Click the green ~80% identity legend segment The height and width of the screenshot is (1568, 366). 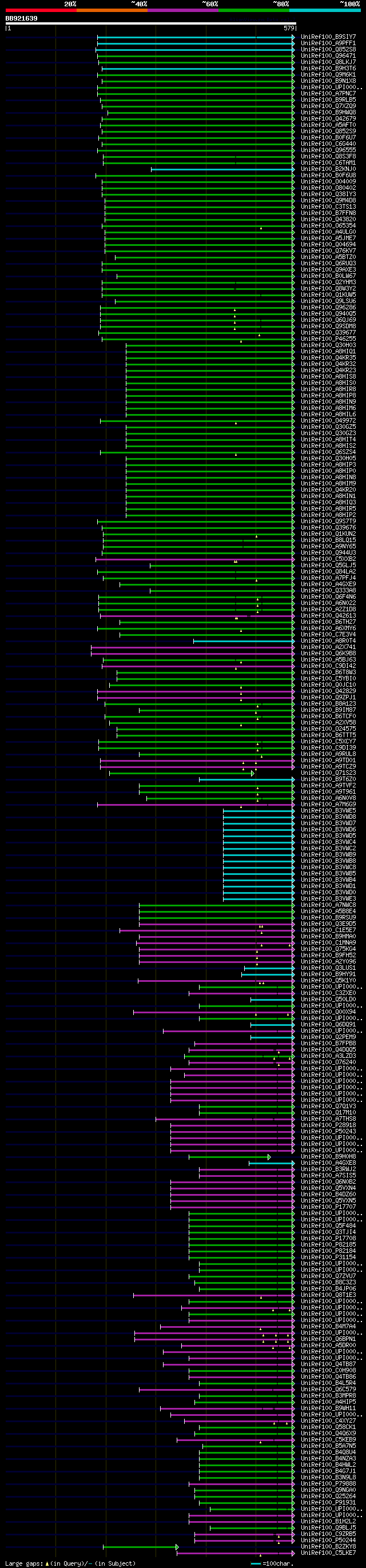[254, 10]
